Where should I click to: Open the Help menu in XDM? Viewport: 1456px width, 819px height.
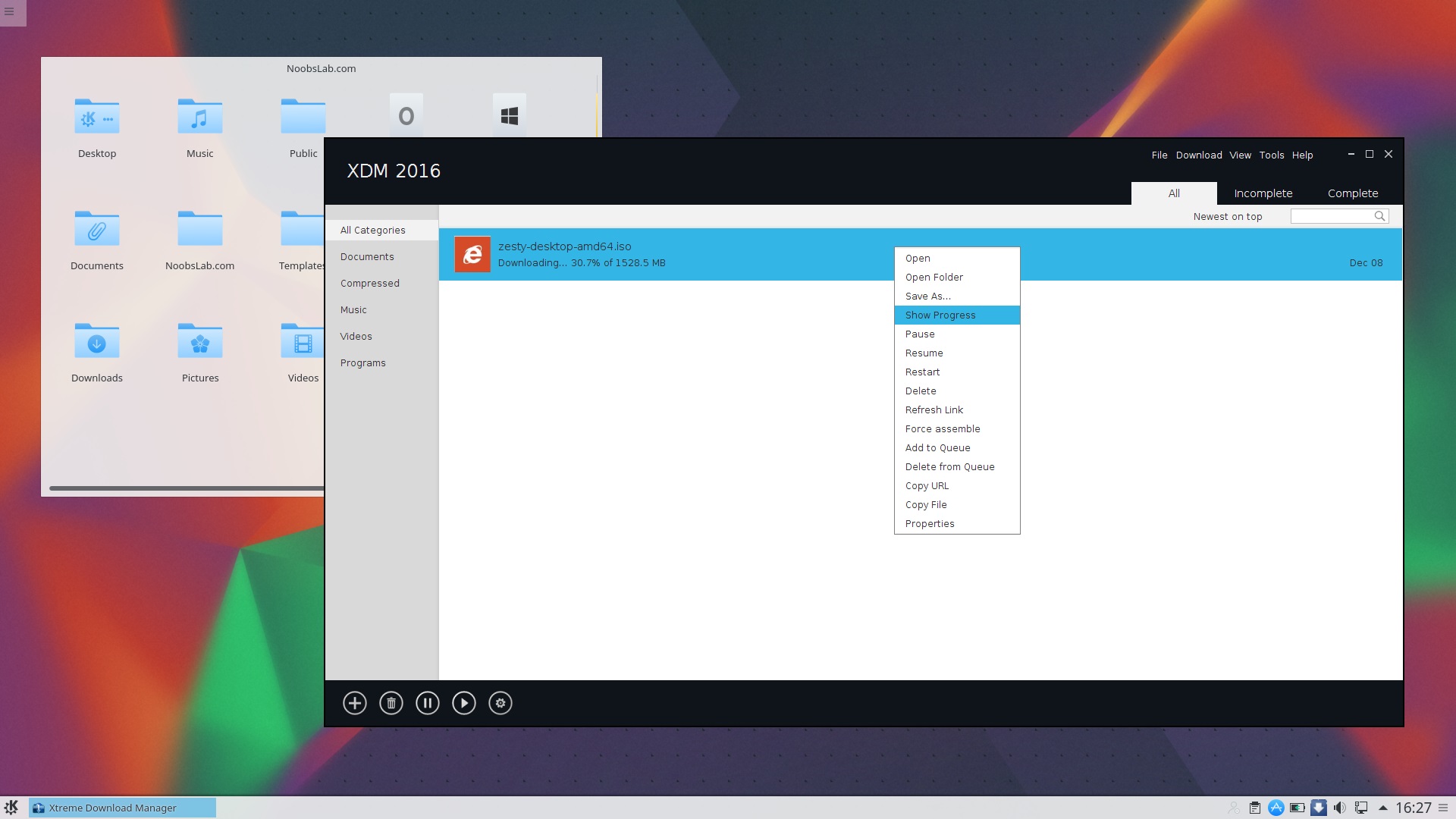[1303, 155]
